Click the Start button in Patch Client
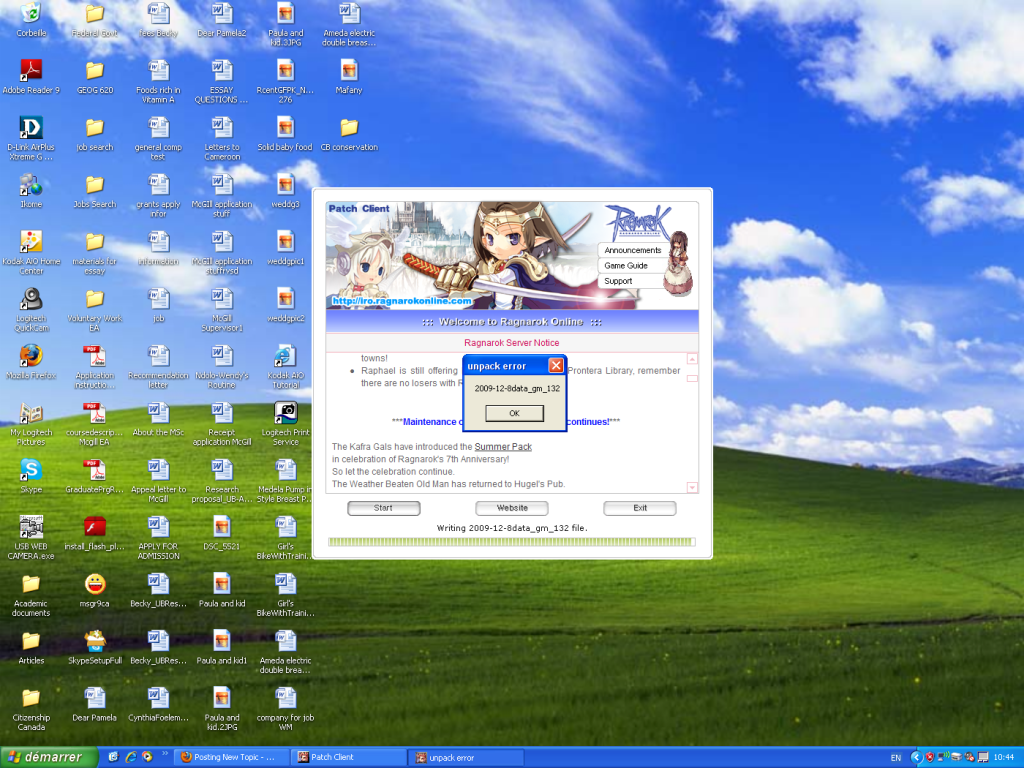The height and width of the screenshot is (768, 1024). (x=383, y=508)
